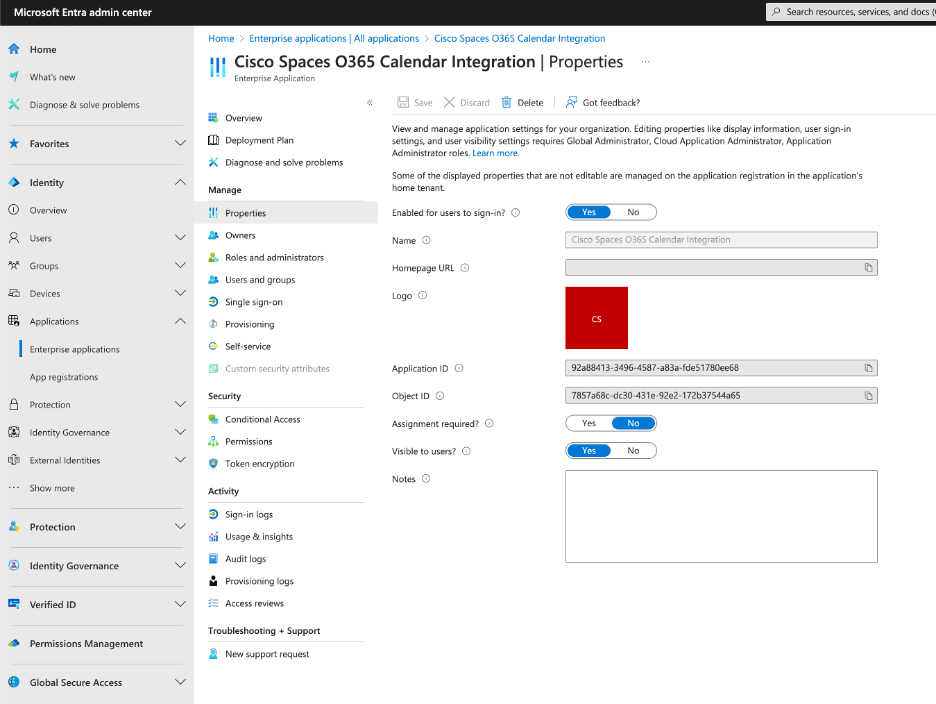This screenshot has width=936, height=704.
Task: Click the red CS application logo
Action: 596,318
